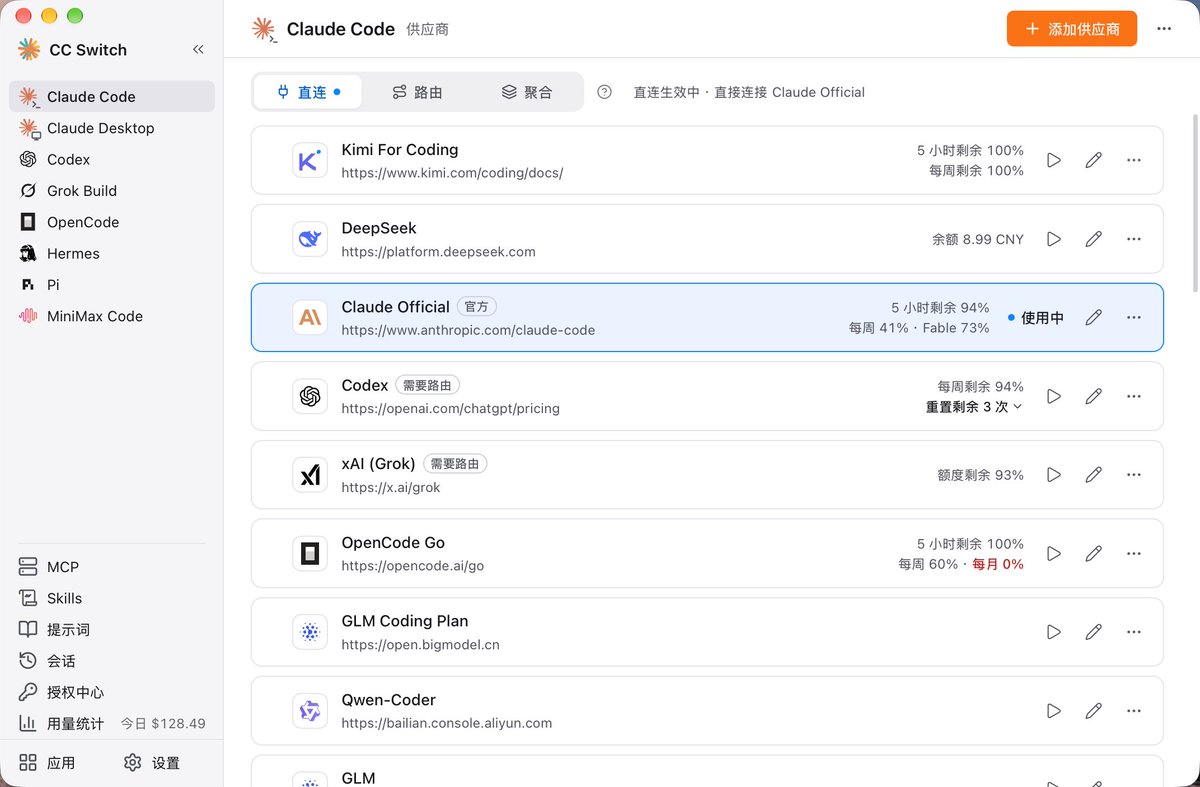Edit the Claude Official provider
1200x787 pixels.
(x=1094, y=317)
